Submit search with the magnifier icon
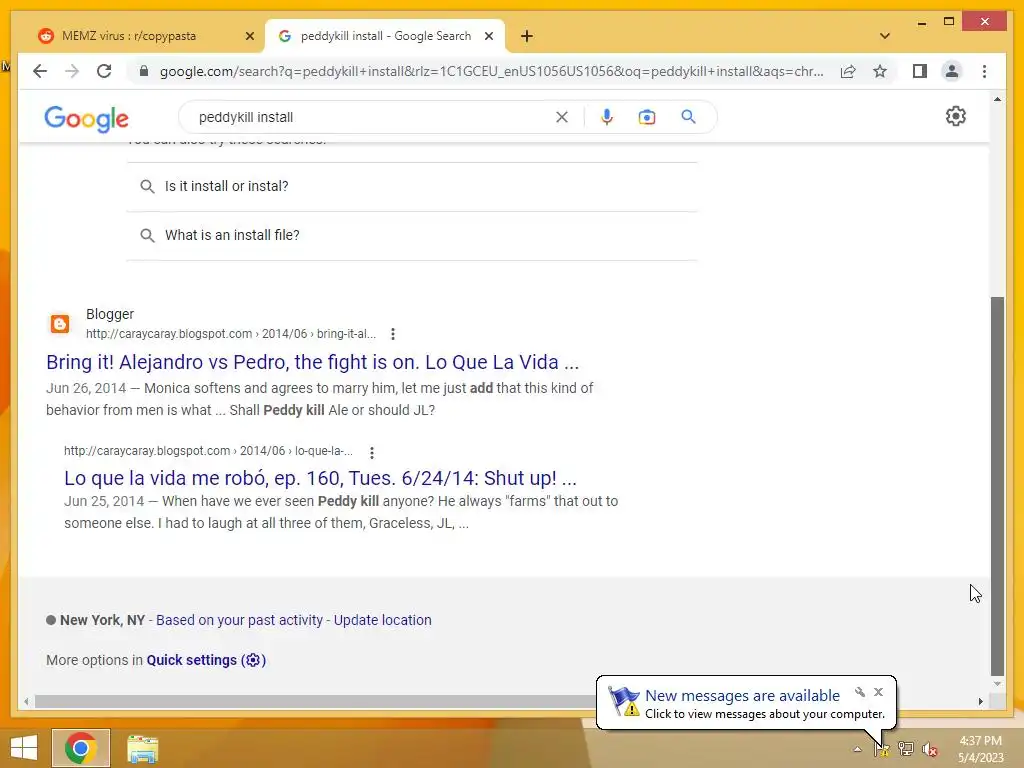 click(x=688, y=117)
